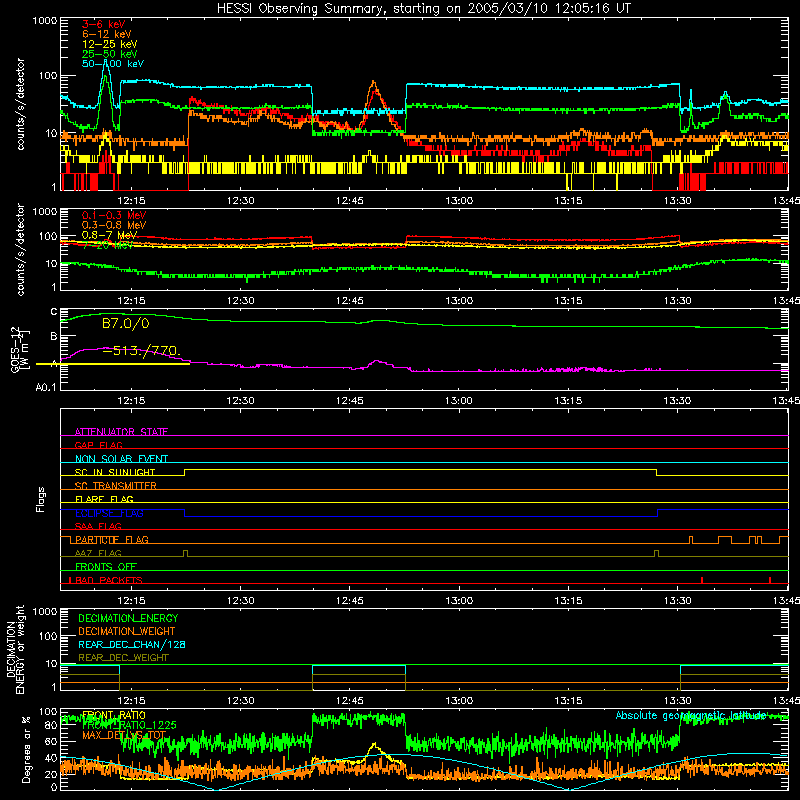This screenshot has height=800, width=800.
Task: Click the yellow FRONT_RATIO legend label
Action: tap(114, 715)
